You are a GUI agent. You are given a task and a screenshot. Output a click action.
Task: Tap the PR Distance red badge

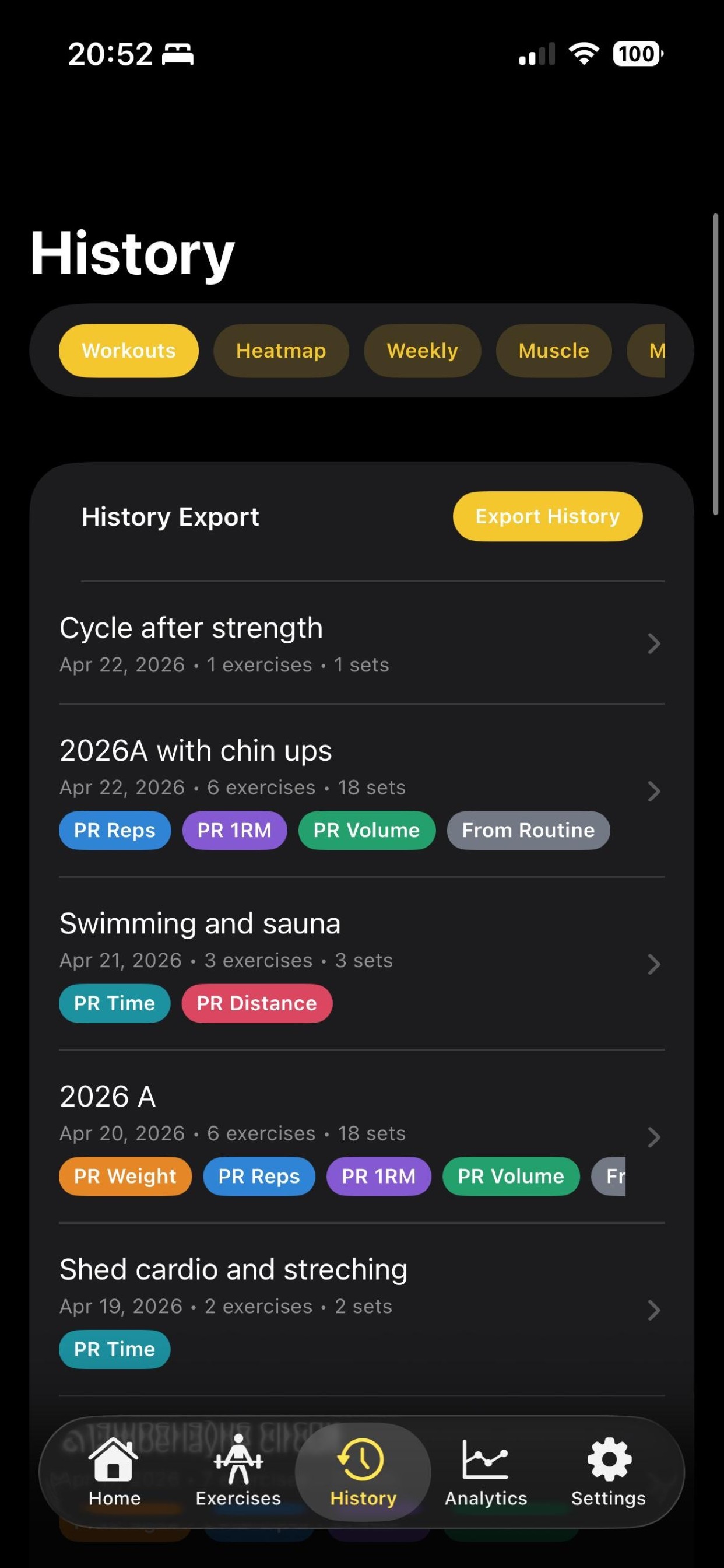pos(256,1003)
